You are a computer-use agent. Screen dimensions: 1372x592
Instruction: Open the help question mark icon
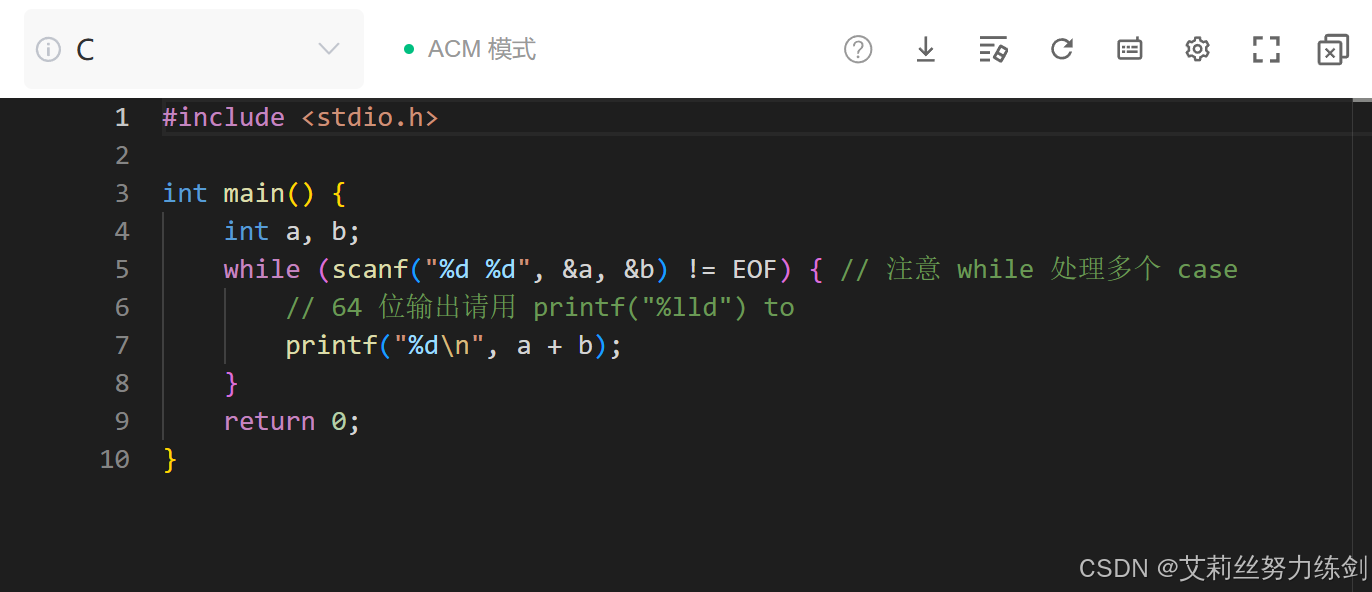pos(858,49)
